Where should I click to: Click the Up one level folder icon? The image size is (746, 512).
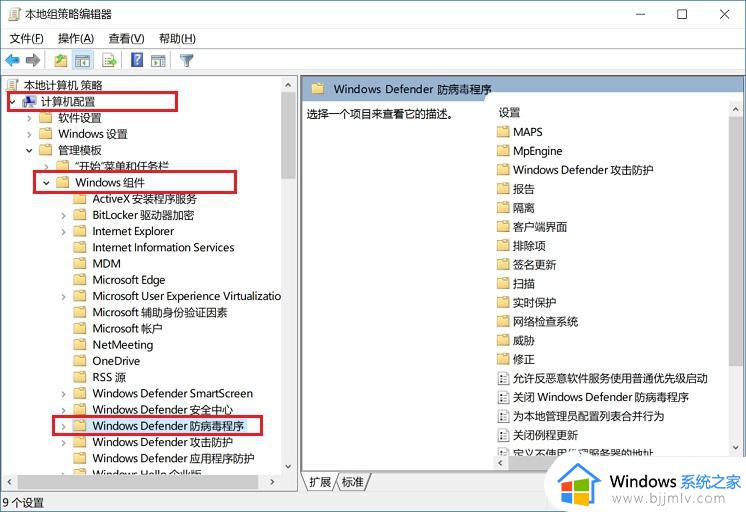60,60
